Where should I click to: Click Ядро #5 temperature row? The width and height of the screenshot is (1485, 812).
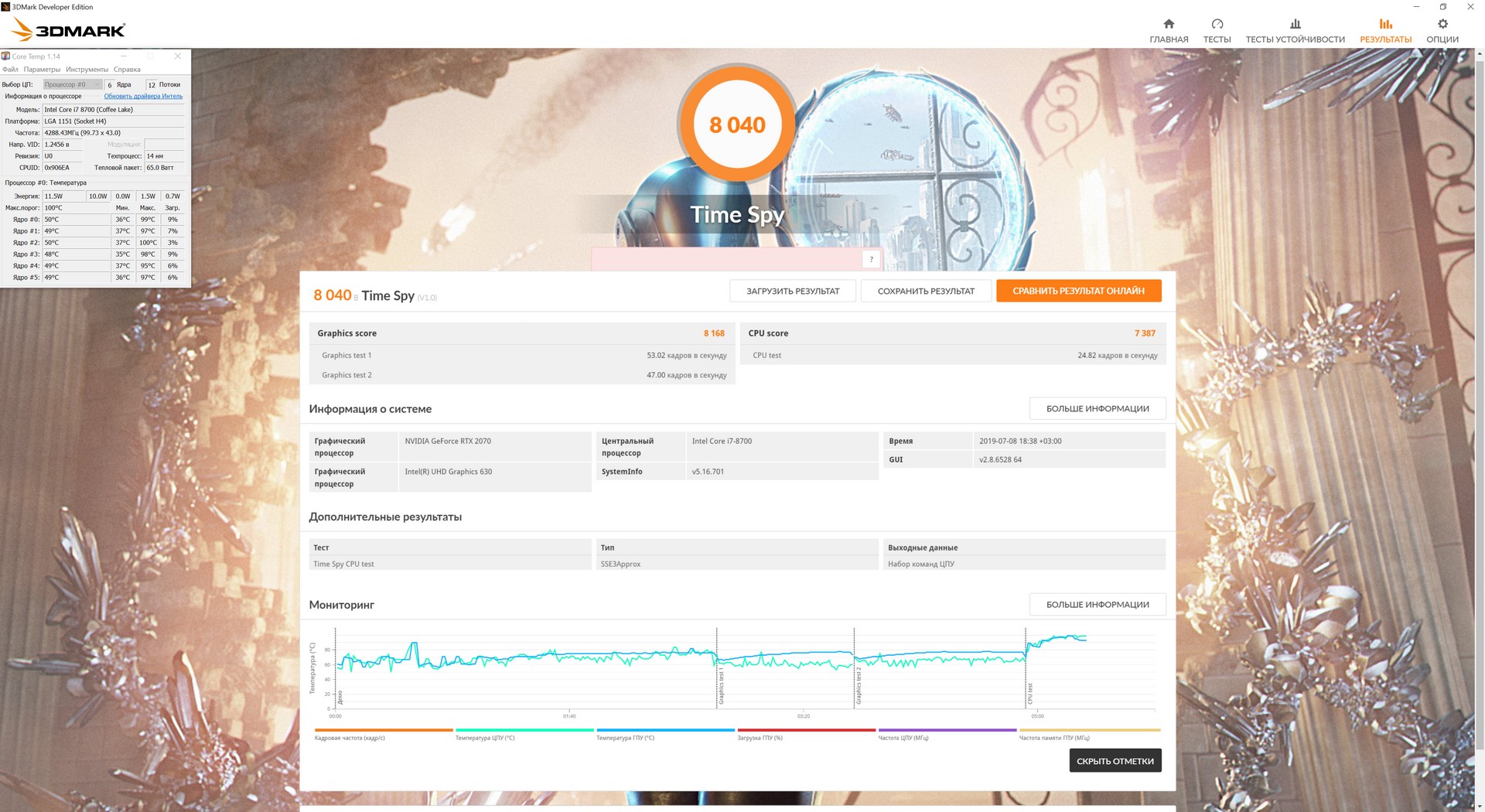coord(94,278)
